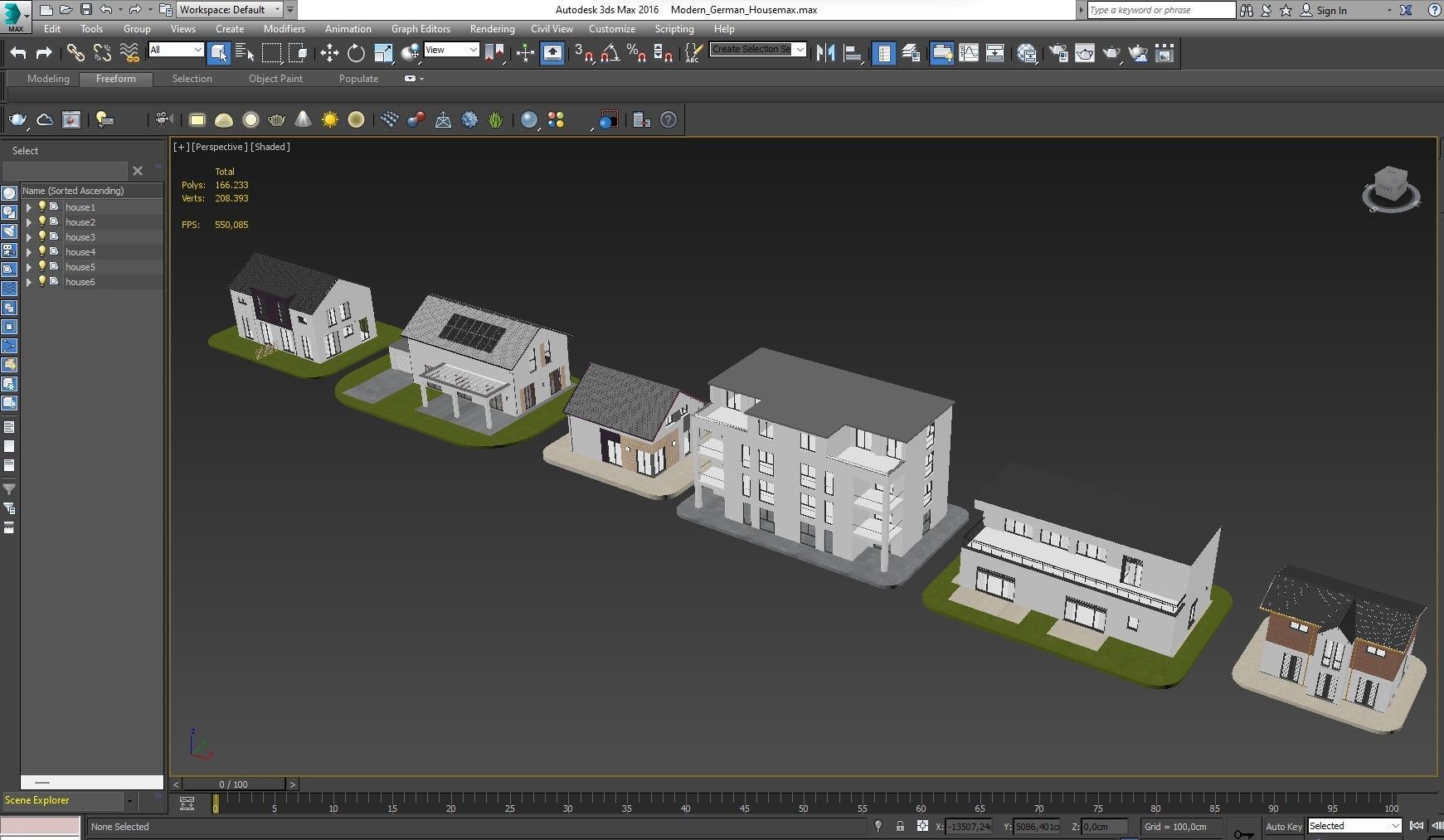Open Create Selection Set dropdown
1444x840 pixels.
click(x=758, y=50)
